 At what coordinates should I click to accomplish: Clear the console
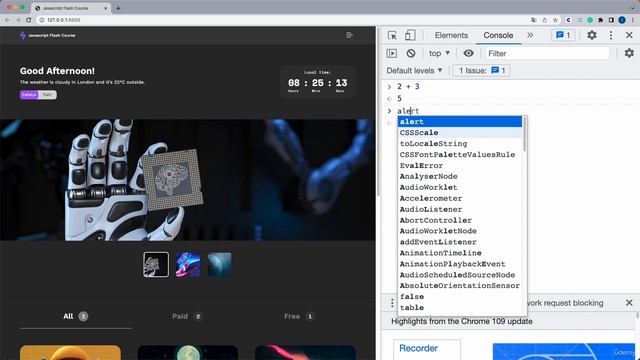(411, 53)
